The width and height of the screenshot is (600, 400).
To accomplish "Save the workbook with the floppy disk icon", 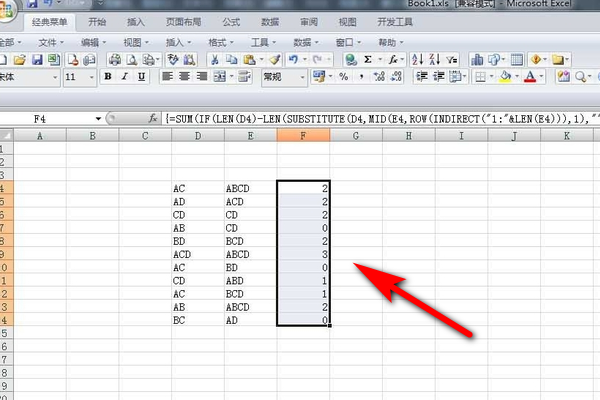I will (x=37, y=60).
